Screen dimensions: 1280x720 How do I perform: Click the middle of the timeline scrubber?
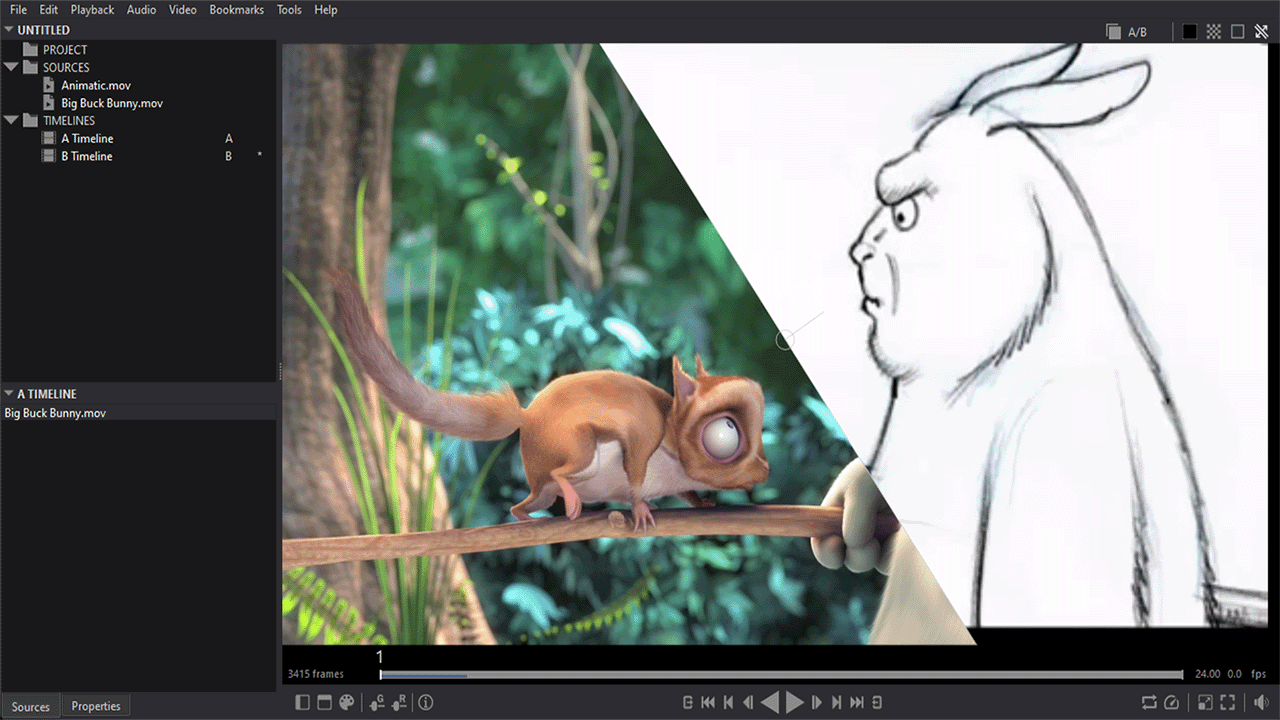(x=781, y=675)
